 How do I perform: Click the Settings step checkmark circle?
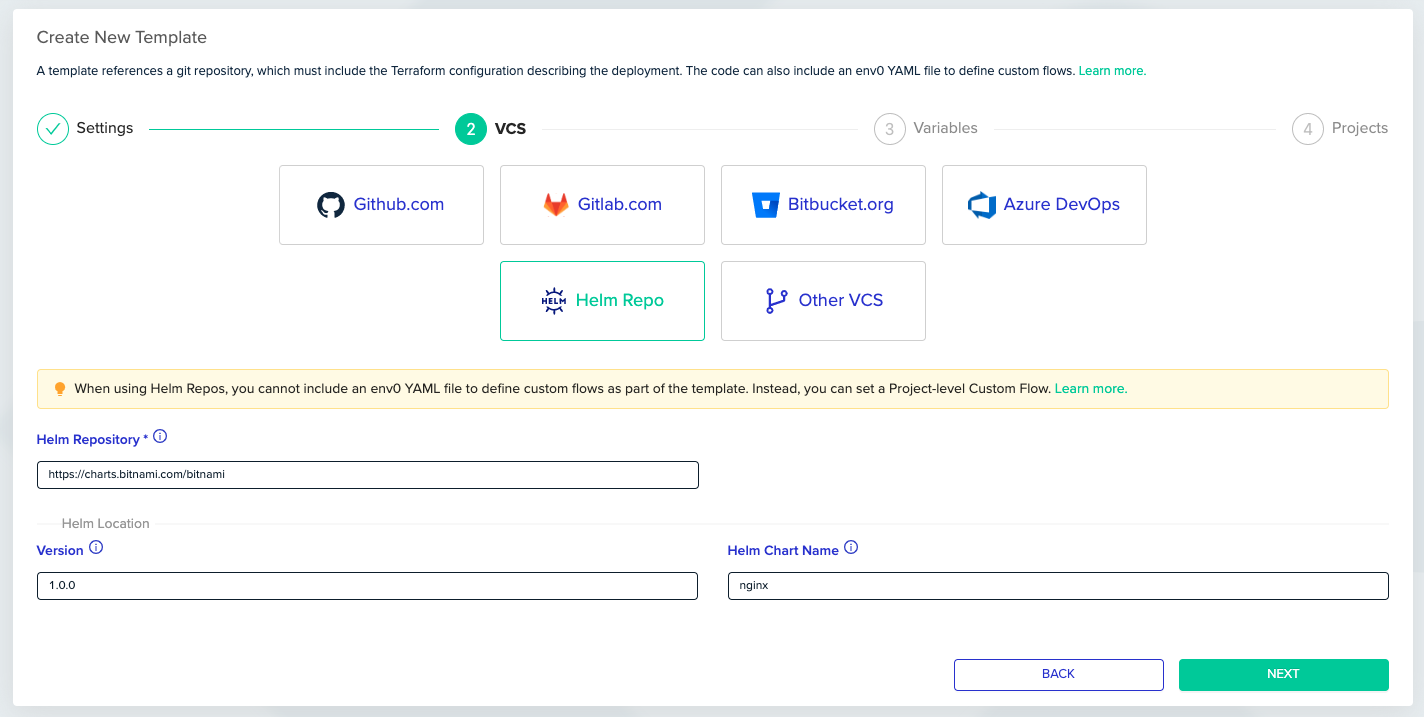click(53, 129)
